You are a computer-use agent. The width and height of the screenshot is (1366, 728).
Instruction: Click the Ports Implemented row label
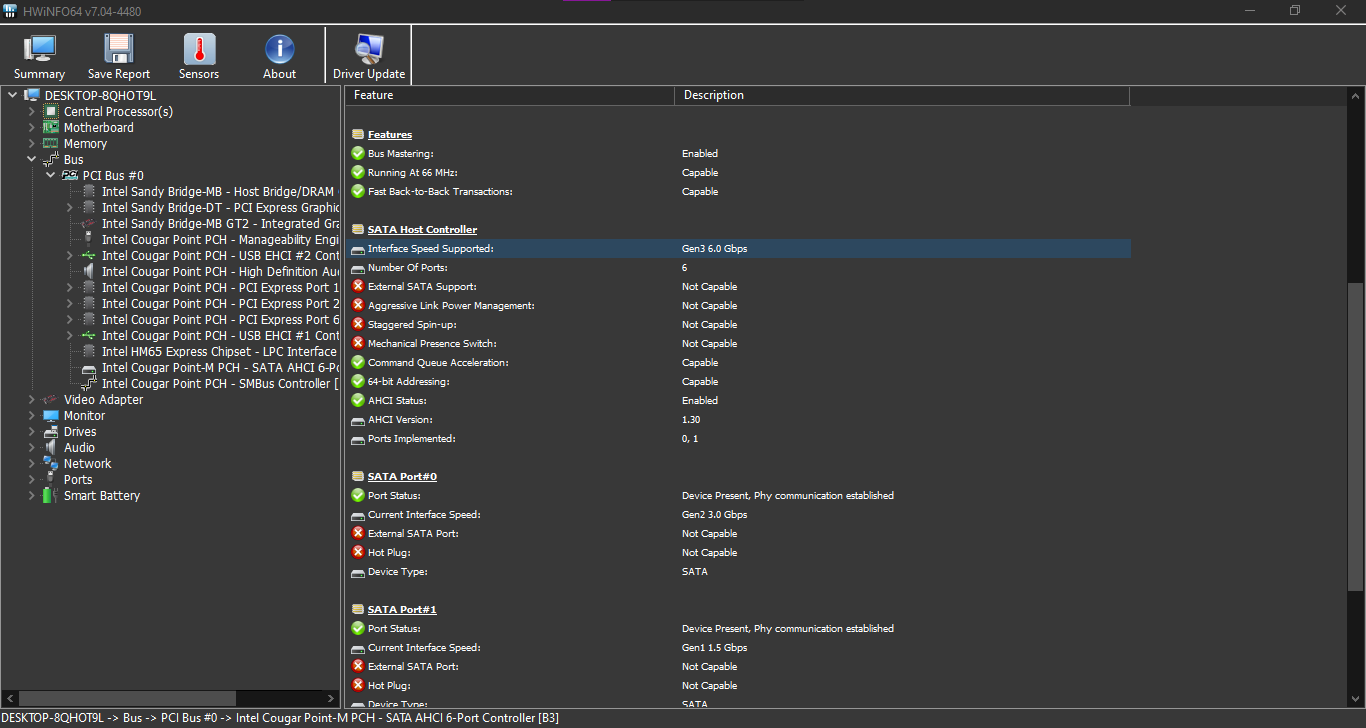(x=411, y=438)
